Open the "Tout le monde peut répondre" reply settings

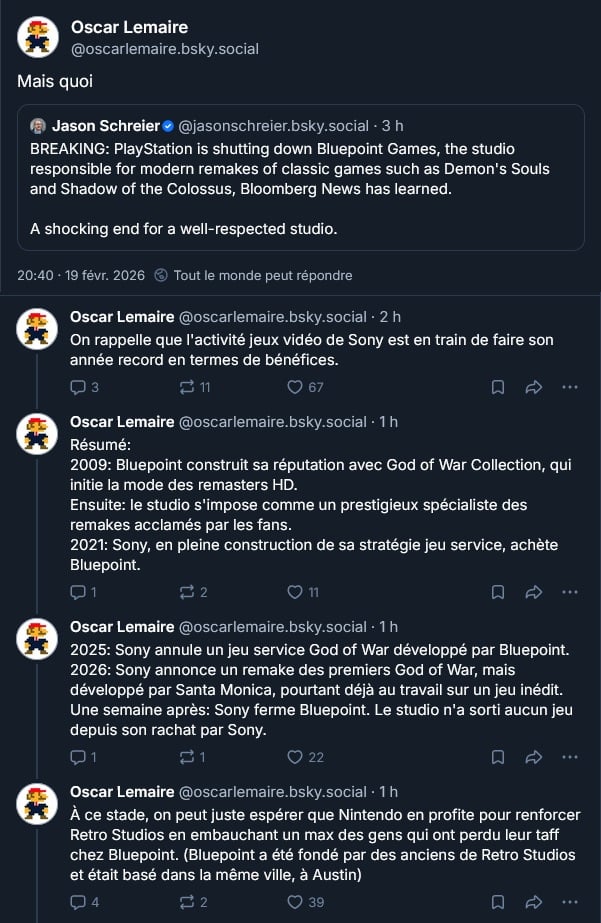coord(261,275)
